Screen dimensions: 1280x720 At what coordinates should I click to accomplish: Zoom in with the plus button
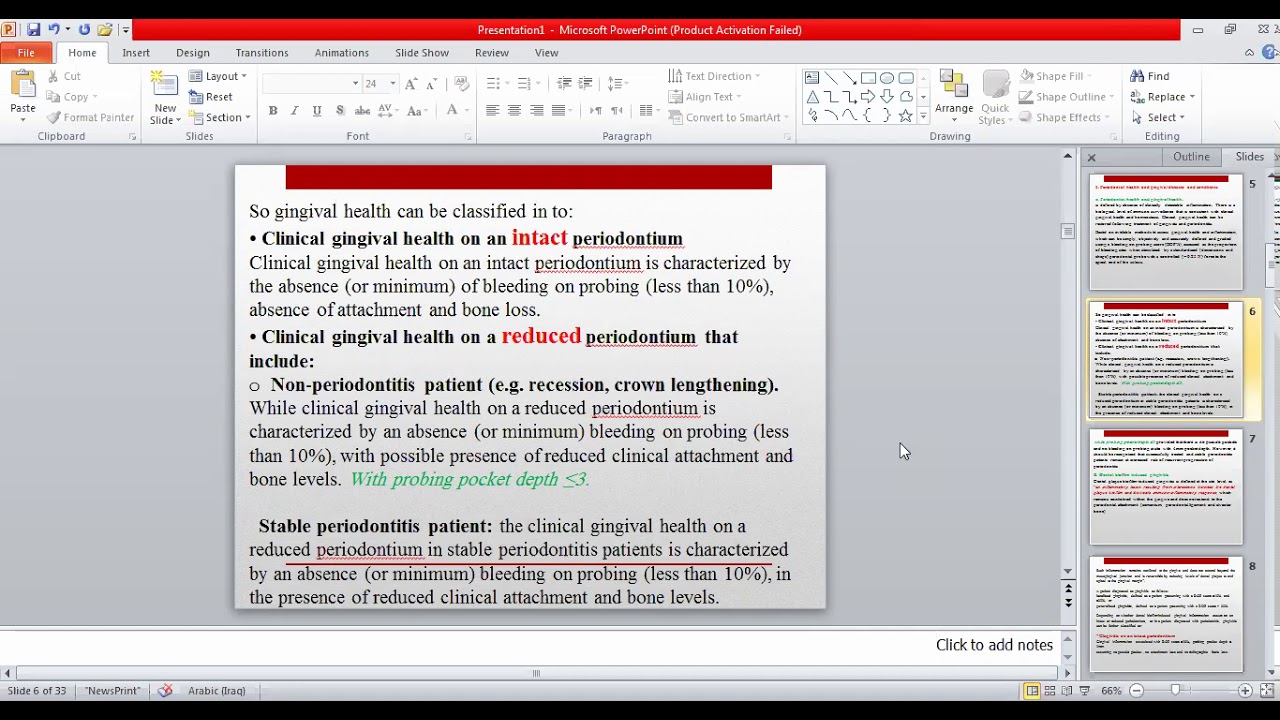pos(1245,691)
